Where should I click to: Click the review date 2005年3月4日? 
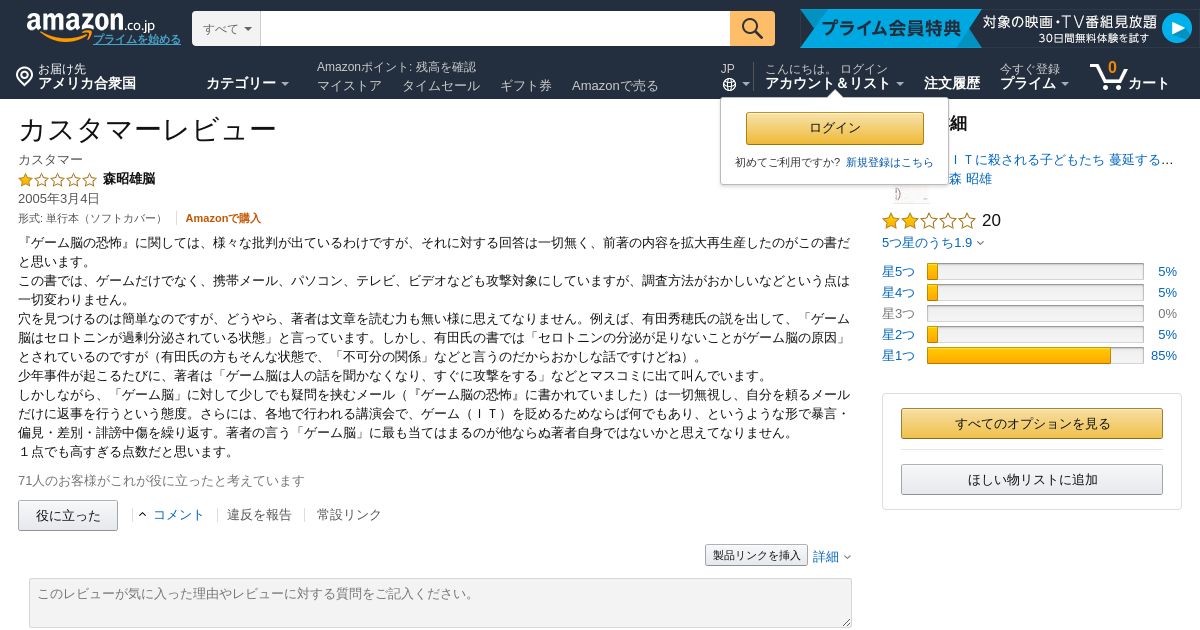click(x=59, y=198)
